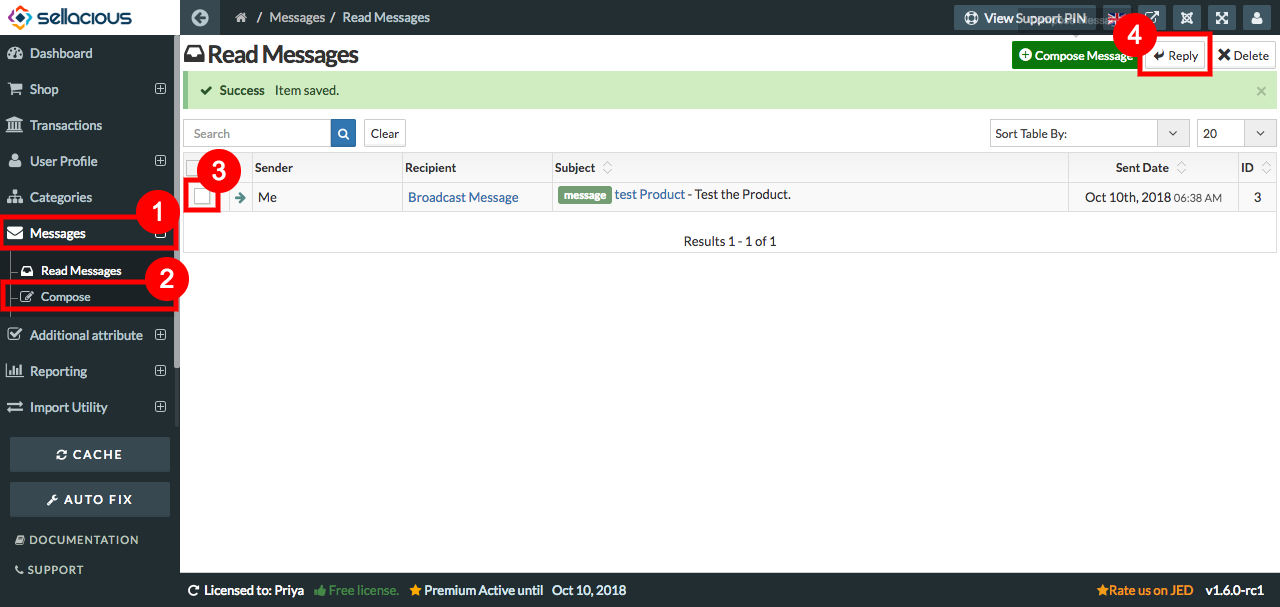Image resolution: width=1280 pixels, height=607 pixels.
Task: Click the Delete button
Action: pyautogui.click(x=1243, y=56)
